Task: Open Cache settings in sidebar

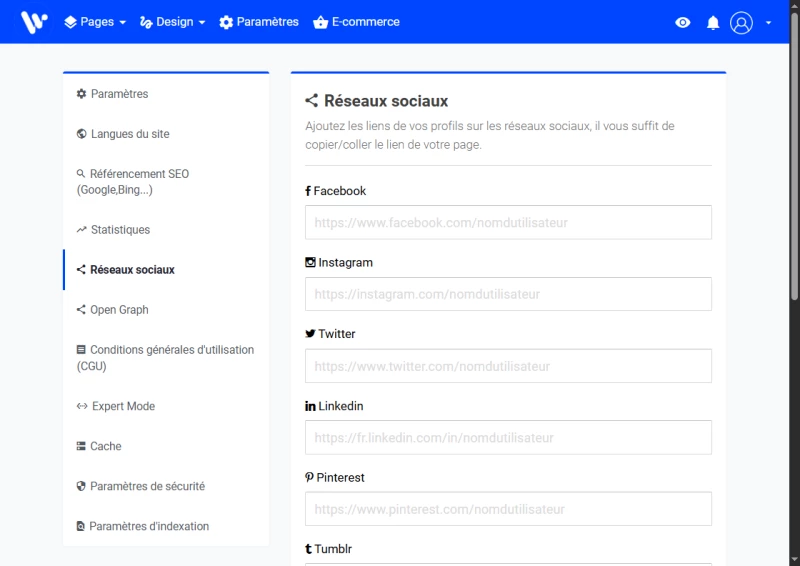Action: 106,446
